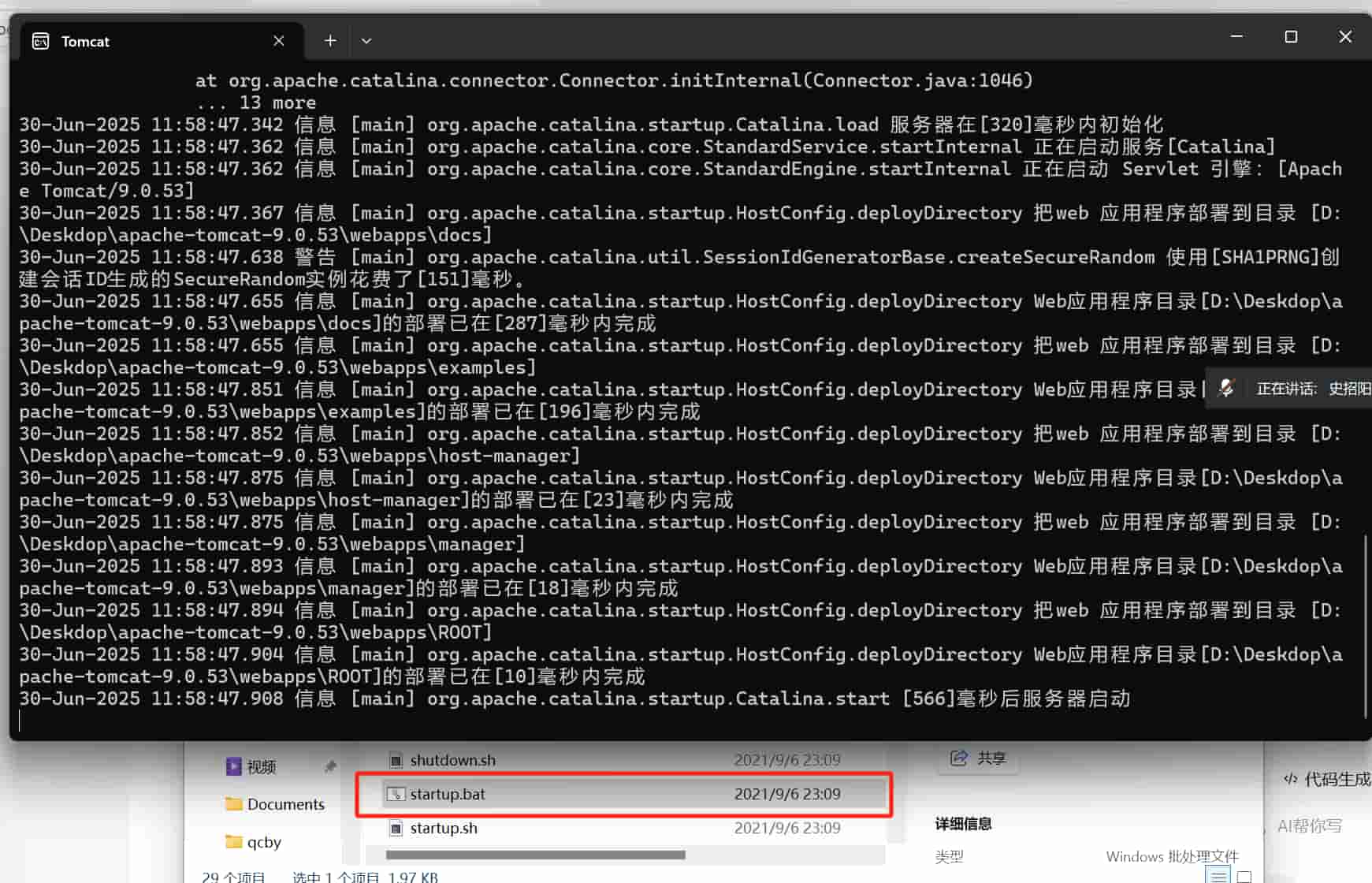Click log line timestamped 11:58:47.367
The image size is (1372, 883).
coord(681,224)
